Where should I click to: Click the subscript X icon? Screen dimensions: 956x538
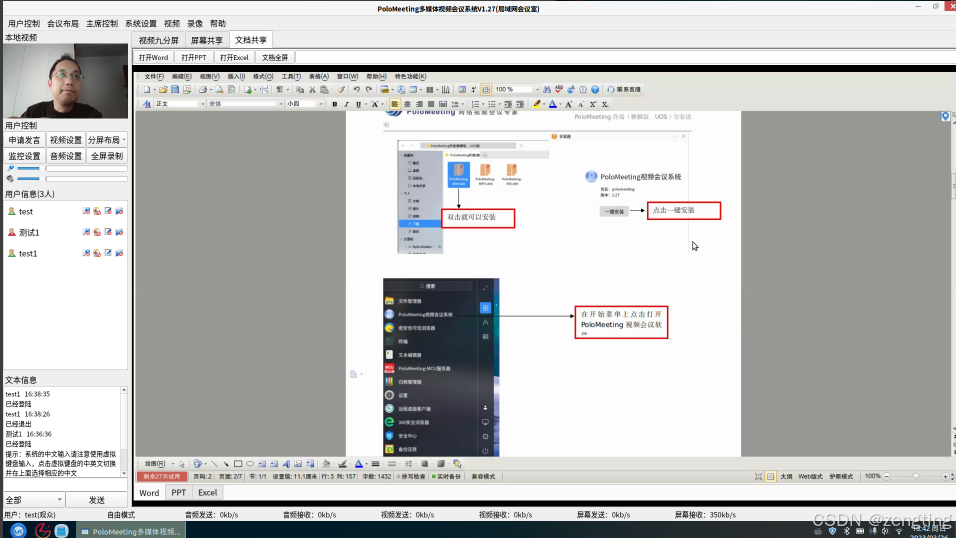(605, 104)
